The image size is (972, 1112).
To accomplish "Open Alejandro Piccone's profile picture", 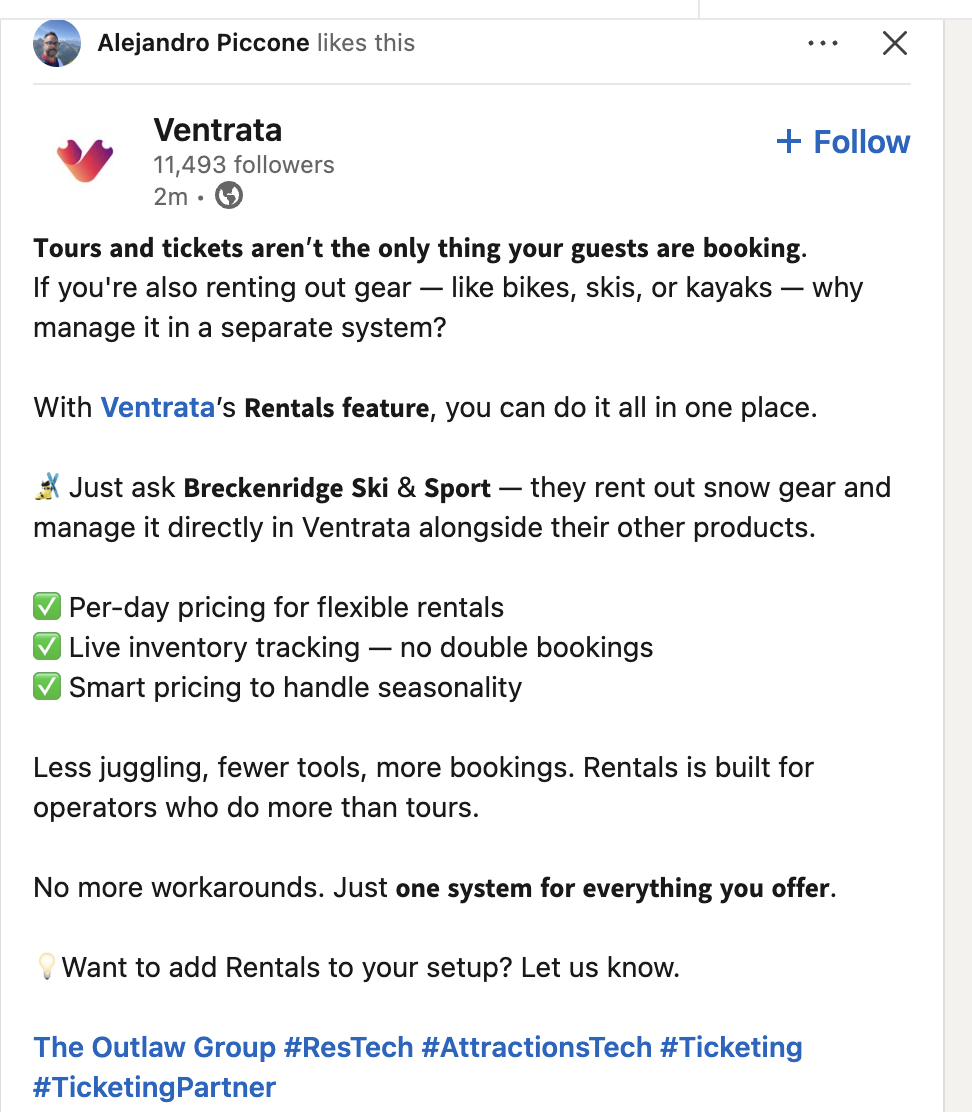I will pyautogui.click(x=57, y=43).
